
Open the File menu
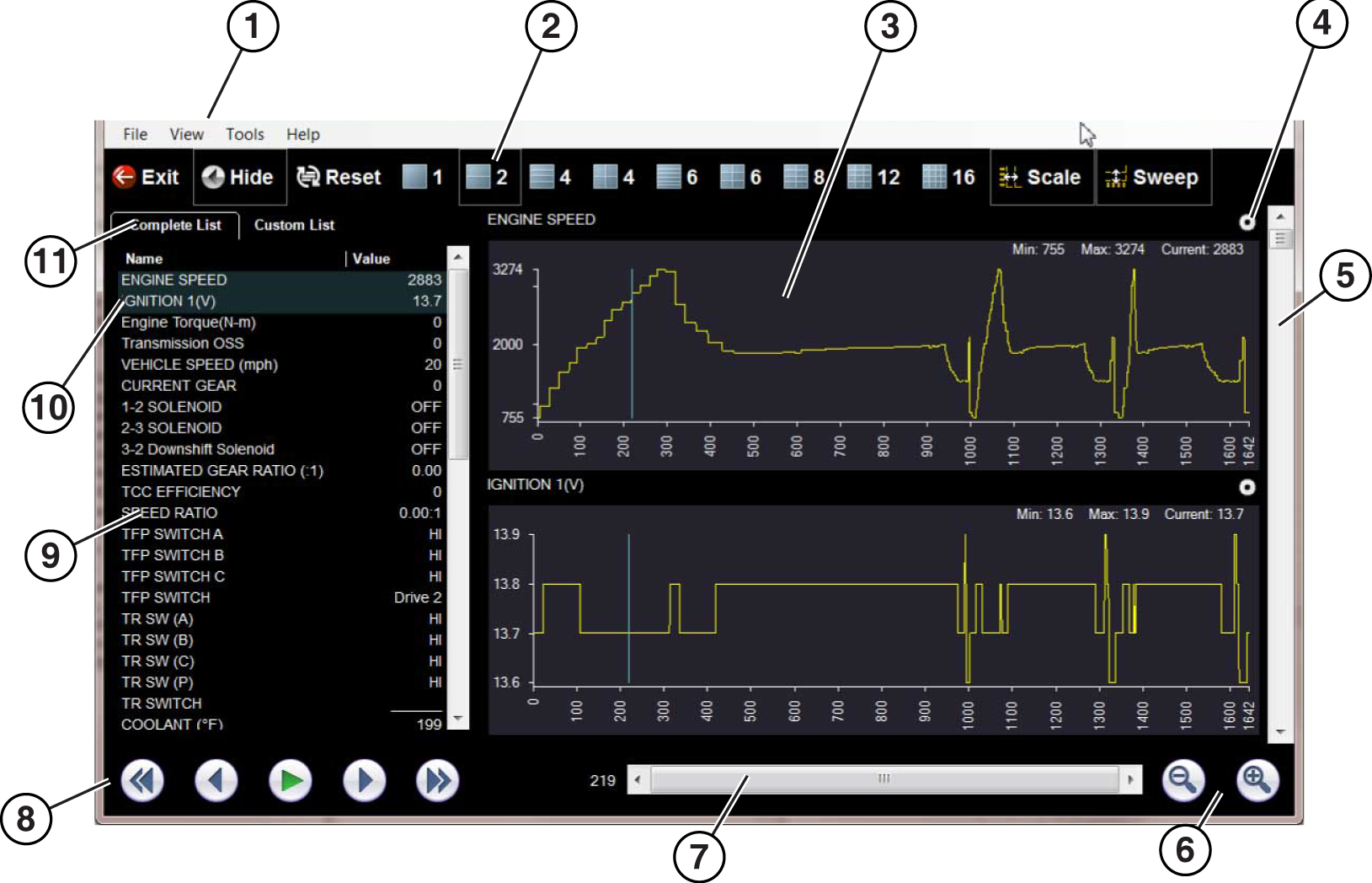click(135, 134)
